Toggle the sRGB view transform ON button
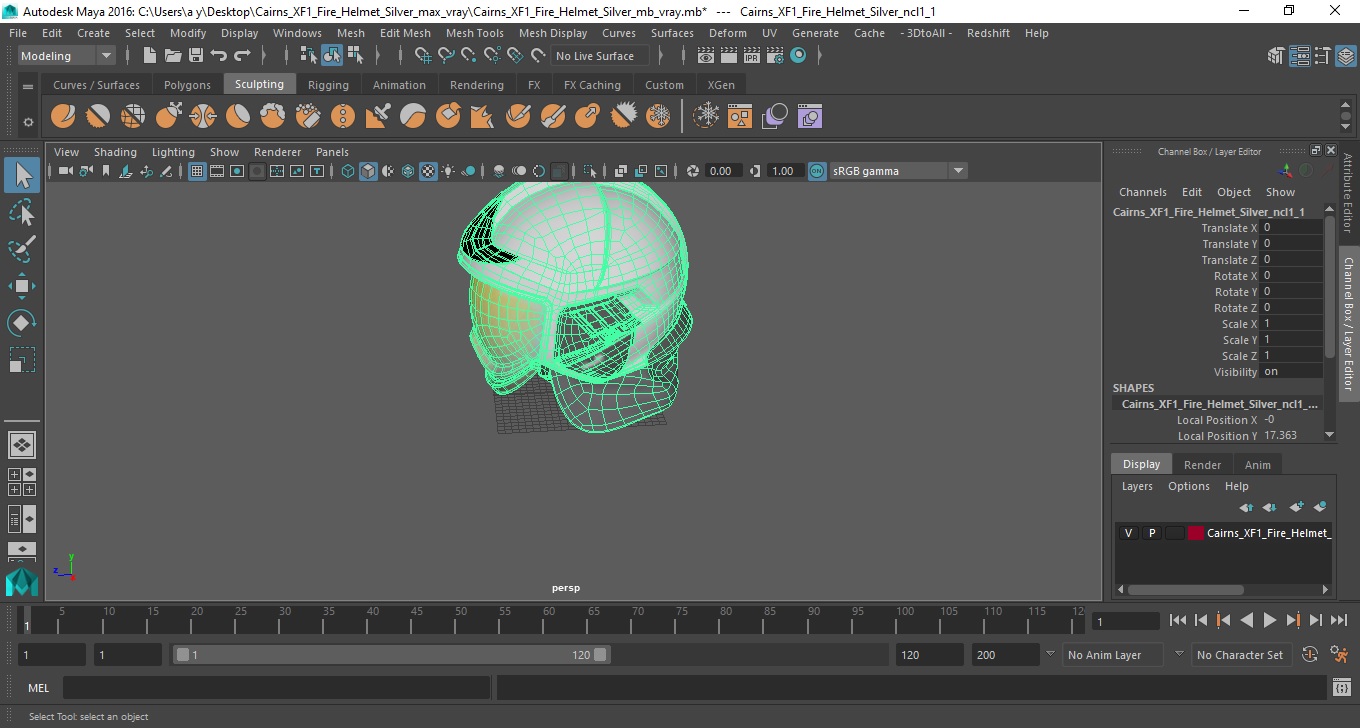Image resolution: width=1360 pixels, height=728 pixels. 817,171
